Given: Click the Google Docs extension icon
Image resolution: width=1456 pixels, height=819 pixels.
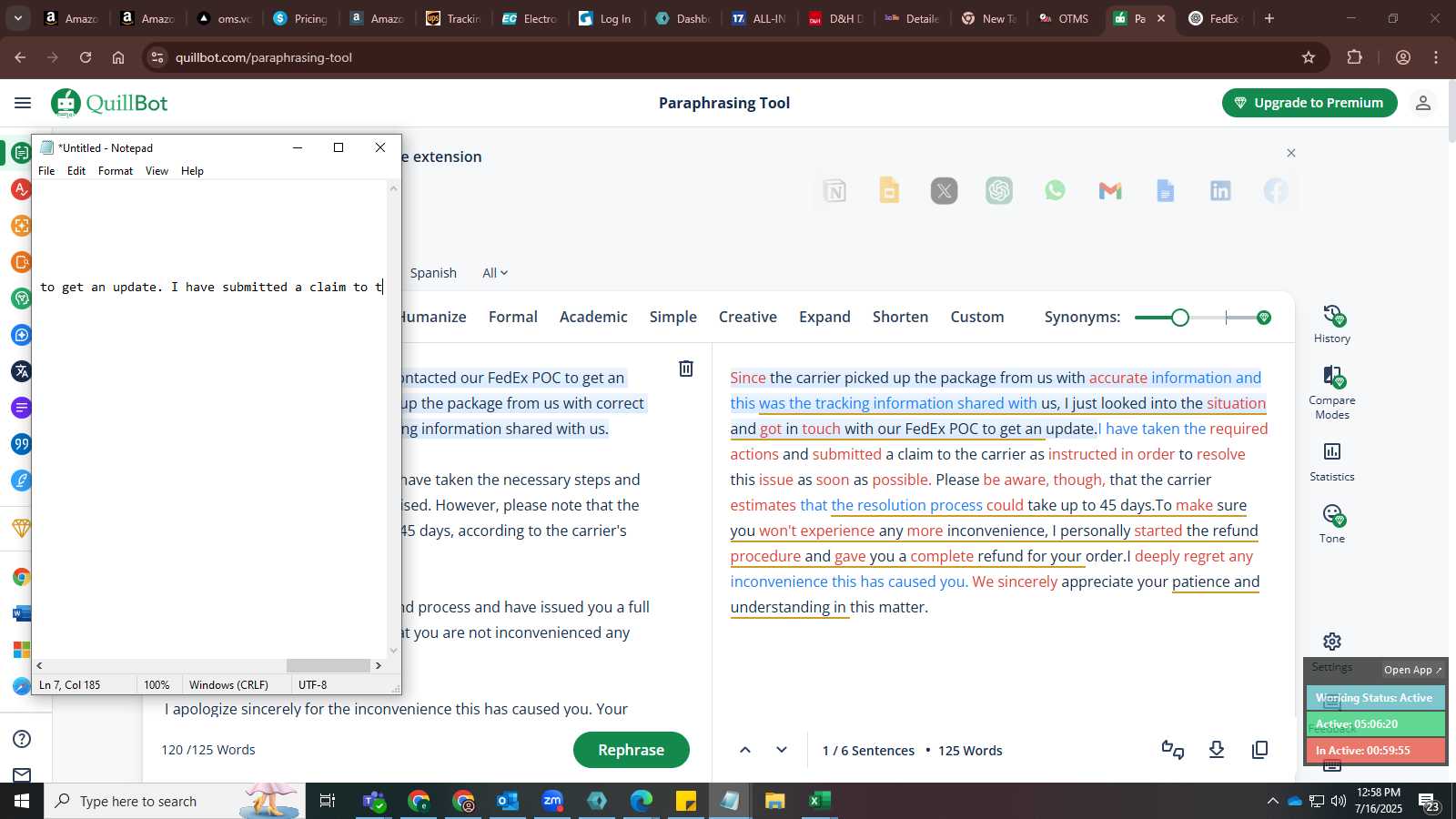Looking at the screenshot, I should [1166, 190].
